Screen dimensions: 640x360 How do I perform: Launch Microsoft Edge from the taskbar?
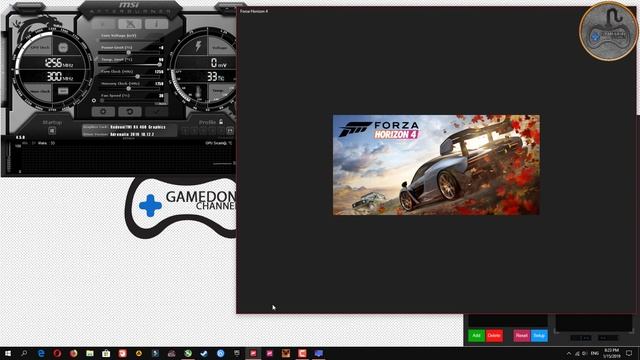(x=41, y=353)
